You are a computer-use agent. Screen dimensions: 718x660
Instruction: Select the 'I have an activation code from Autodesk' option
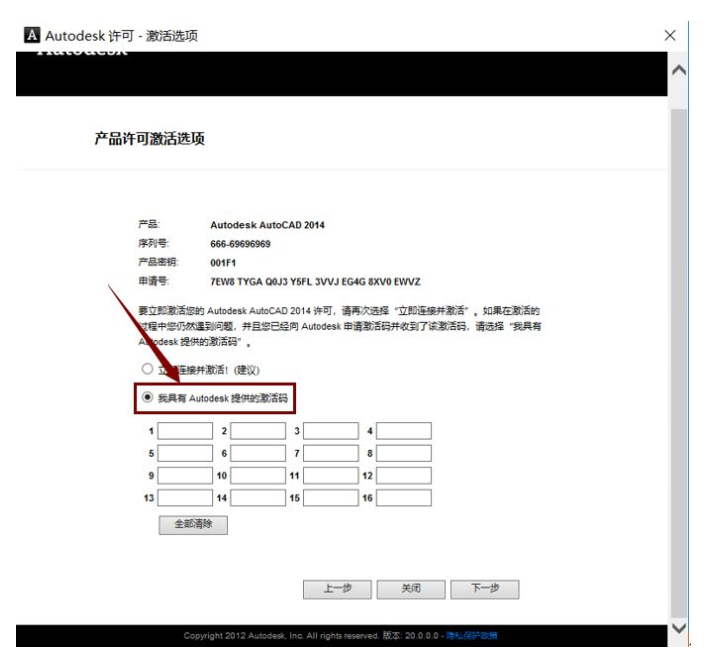point(147,397)
